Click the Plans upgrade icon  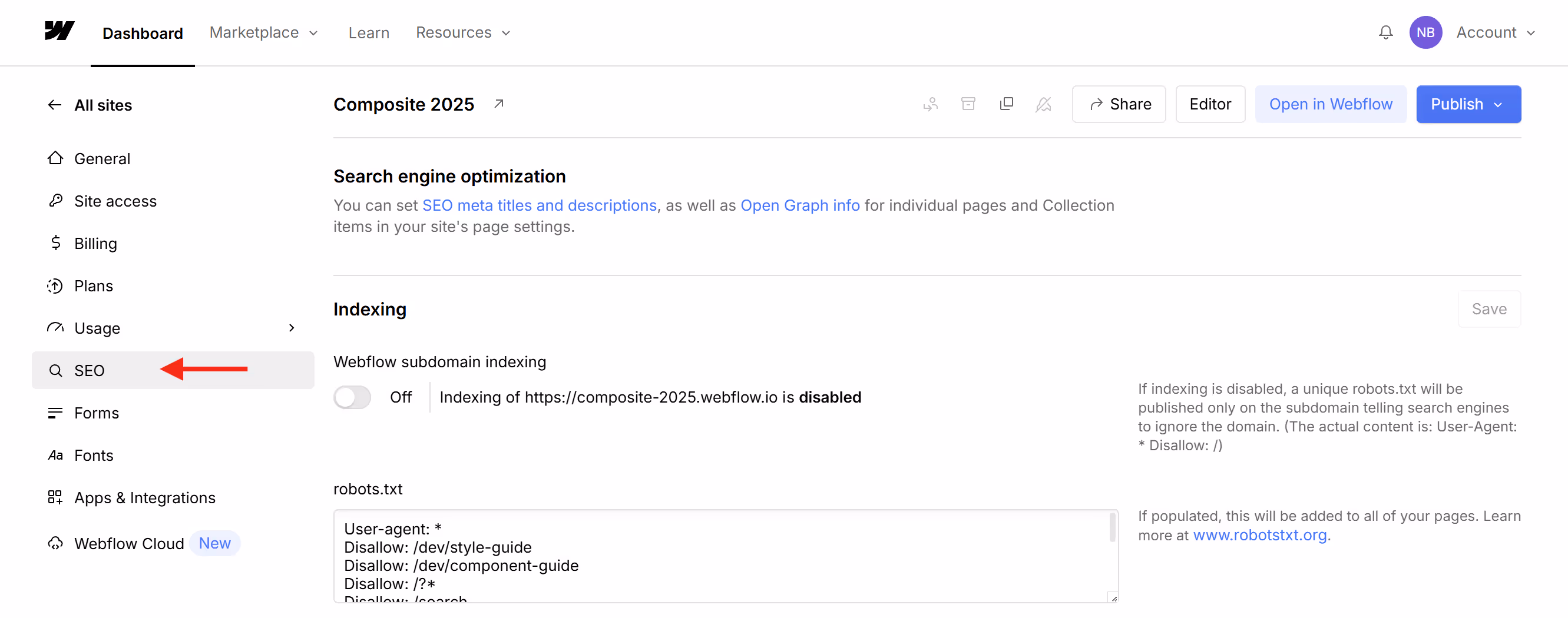click(x=55, y=286)
